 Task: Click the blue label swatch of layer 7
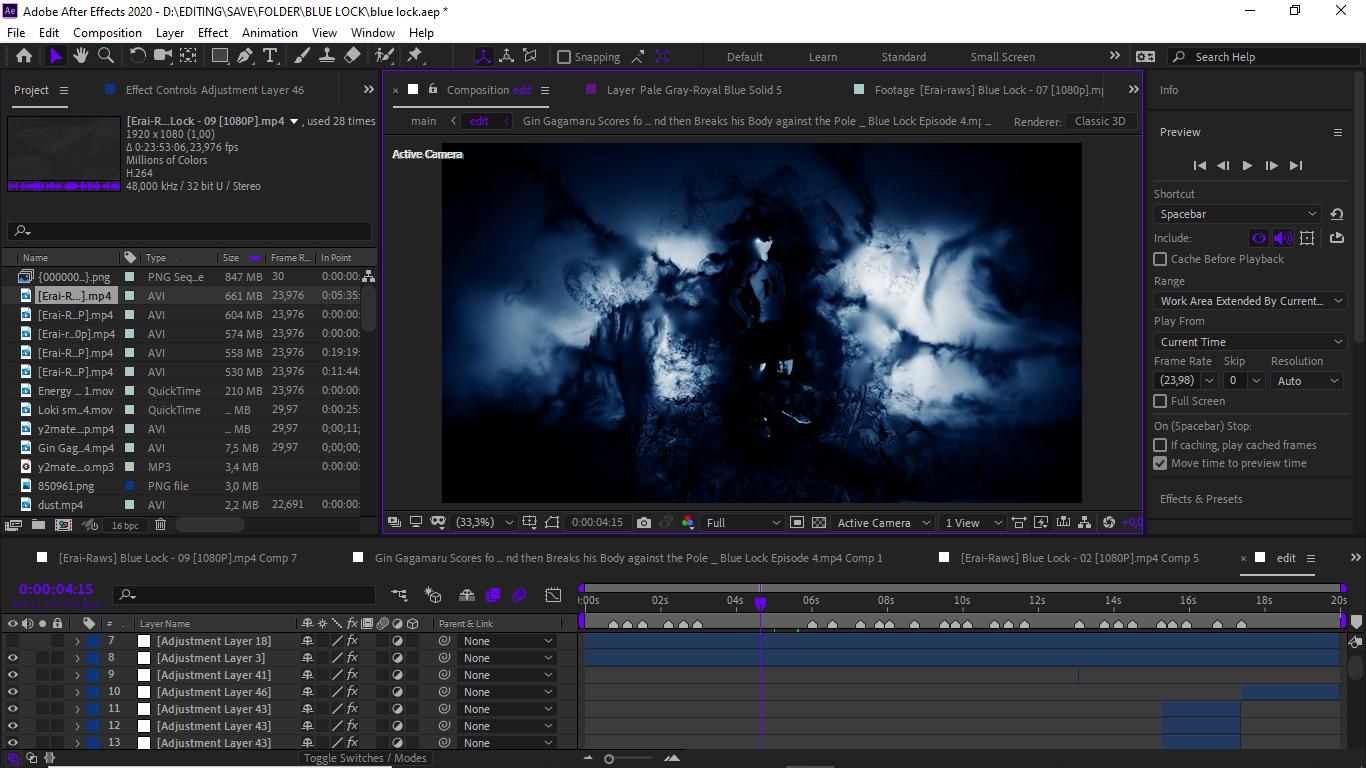[94, 641]
